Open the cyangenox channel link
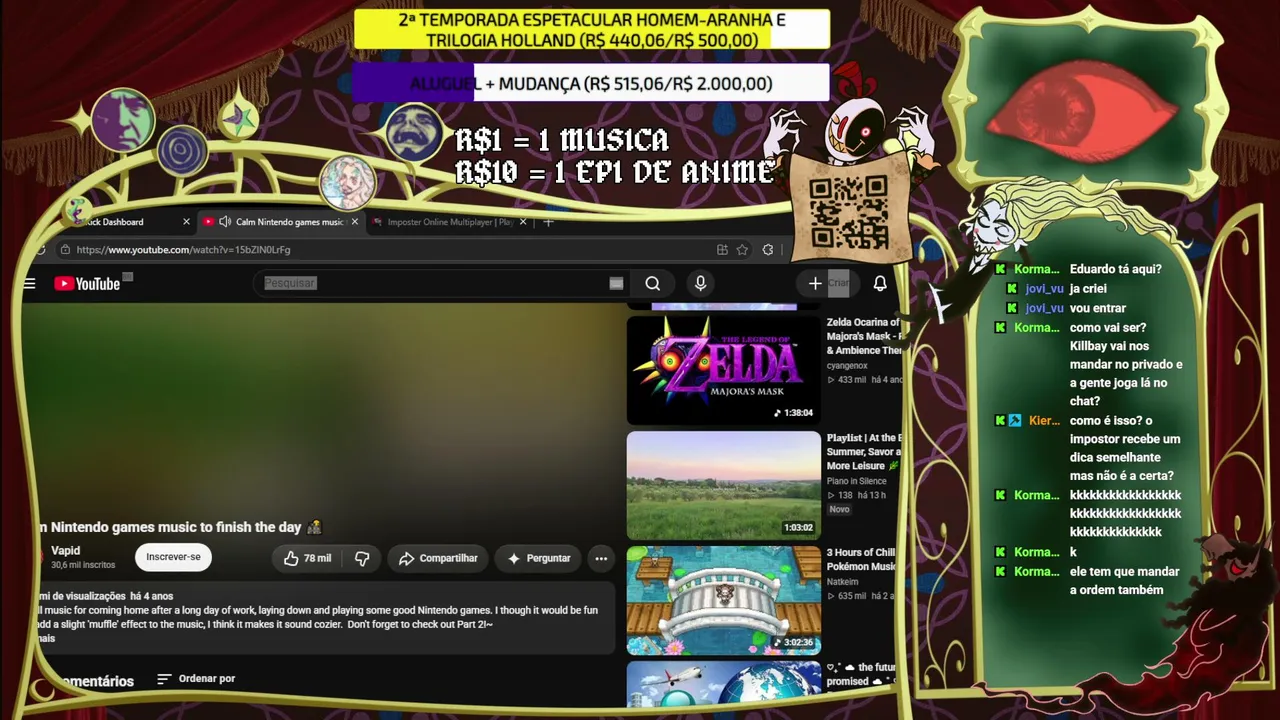This screenshot has width=1280, height=720. coord(849,366)
